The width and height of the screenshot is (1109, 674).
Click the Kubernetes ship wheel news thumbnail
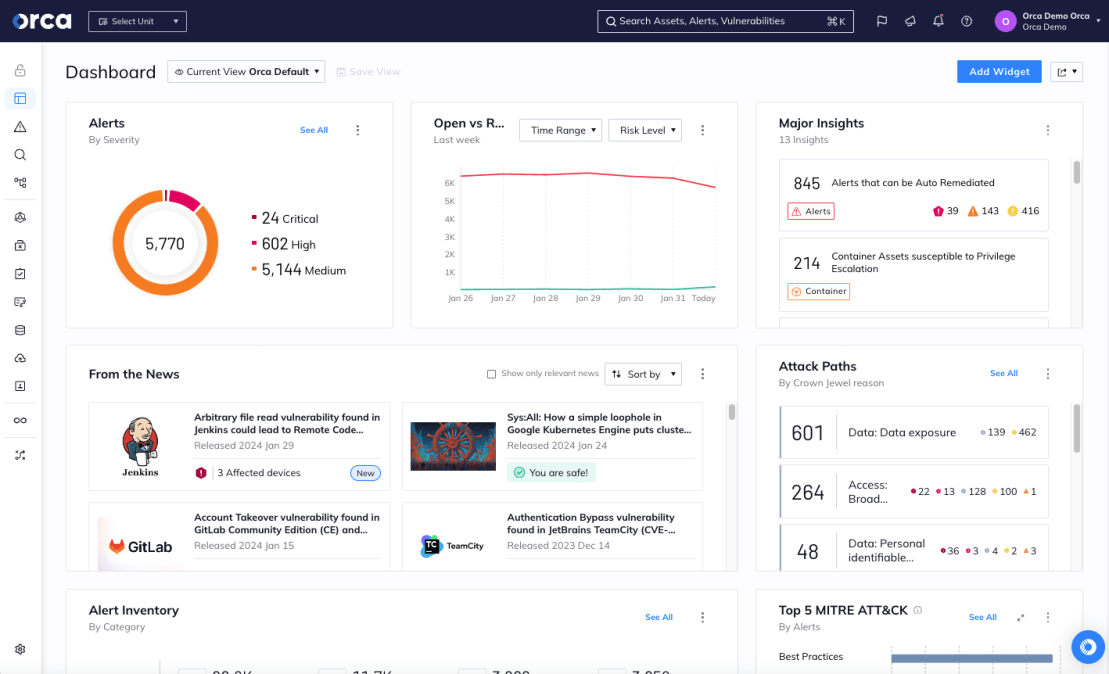point(453,446)
